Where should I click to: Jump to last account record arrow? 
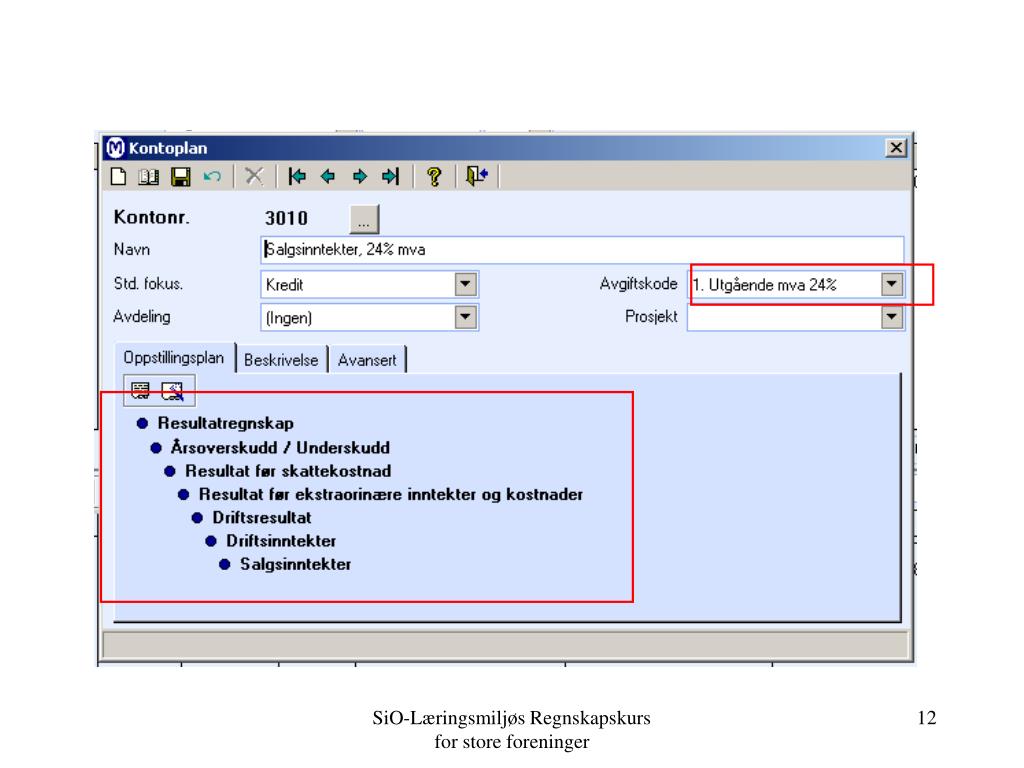pyautogui.click(x=390, y=177)
